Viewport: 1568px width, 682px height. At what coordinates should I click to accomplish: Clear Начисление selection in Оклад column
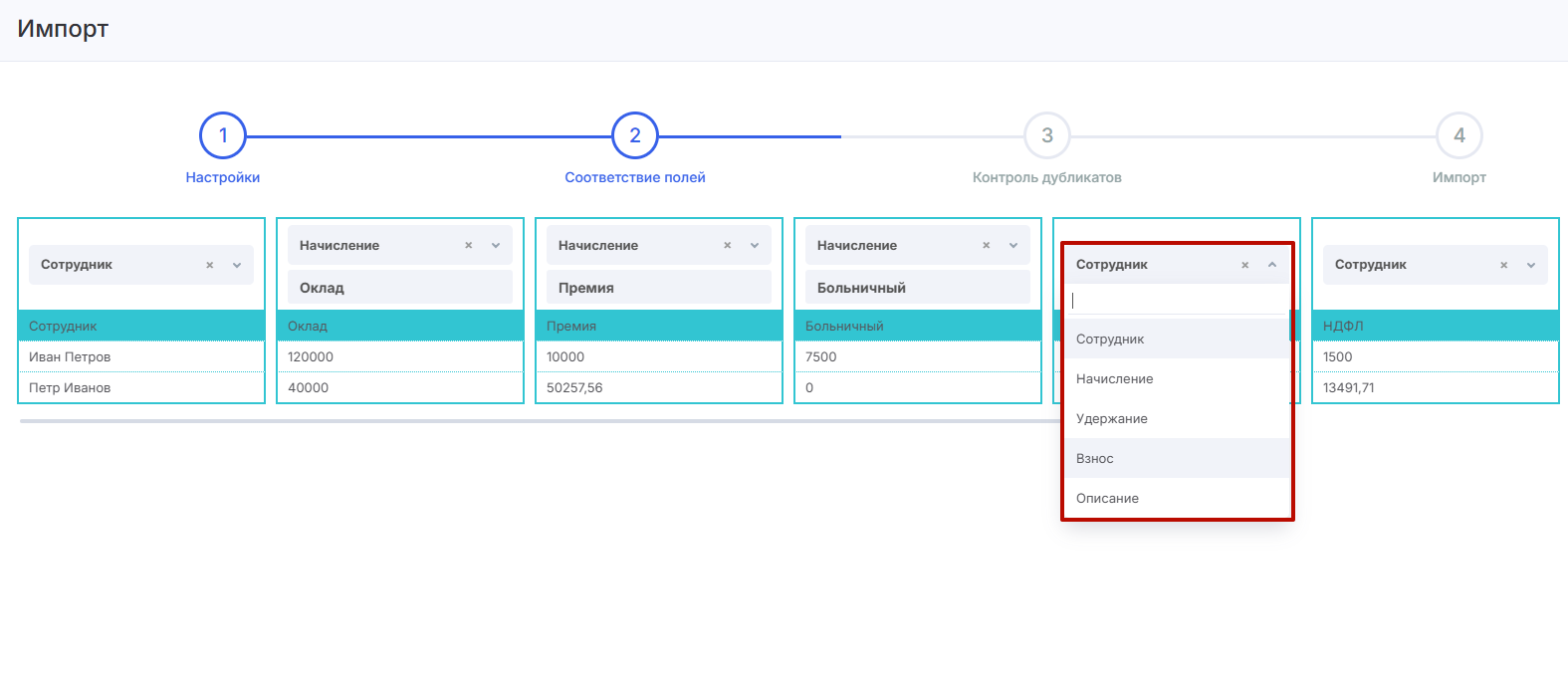point(469,245)
